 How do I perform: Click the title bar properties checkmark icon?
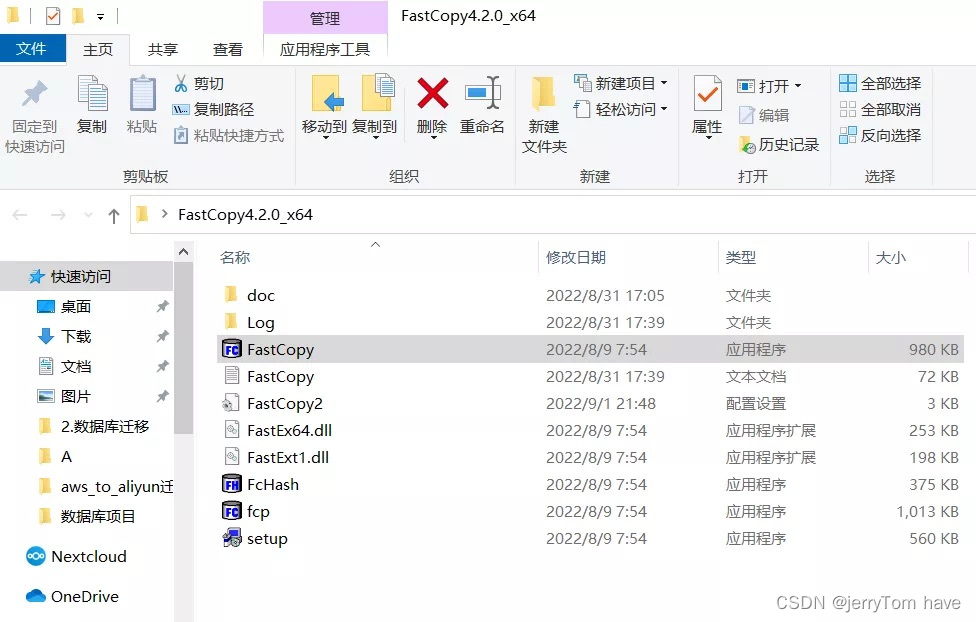coord(54,16)
